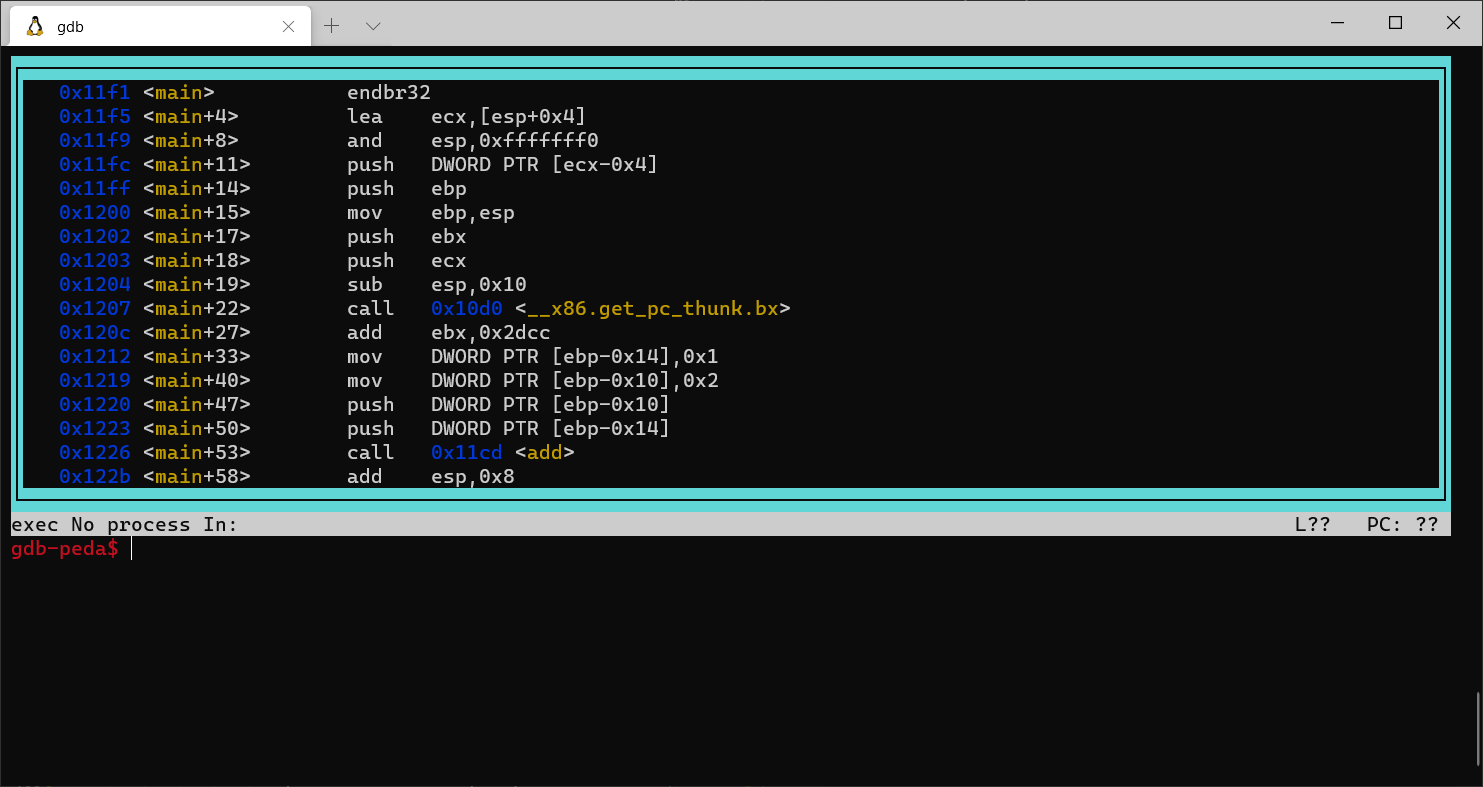Click the sub esp,0x10 operand
1483x787 pixels.
479,284
